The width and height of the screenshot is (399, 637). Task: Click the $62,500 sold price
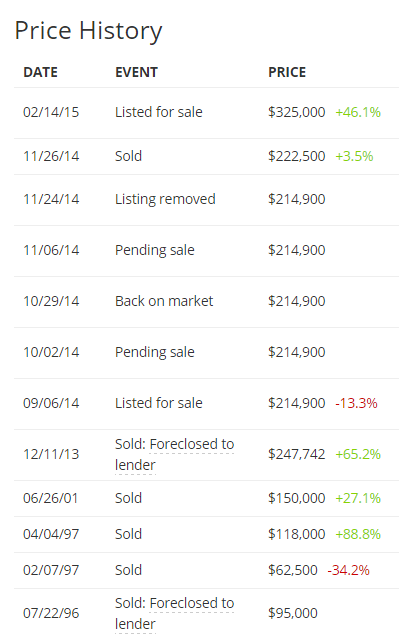point(293,570)
